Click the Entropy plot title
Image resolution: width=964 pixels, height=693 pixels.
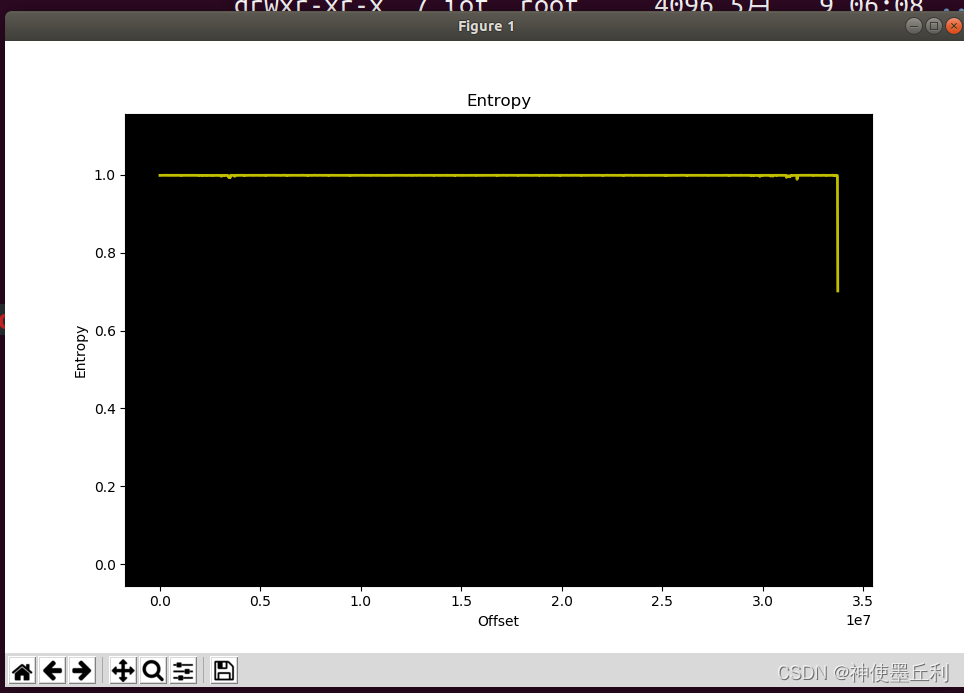(x=499, y=100)
